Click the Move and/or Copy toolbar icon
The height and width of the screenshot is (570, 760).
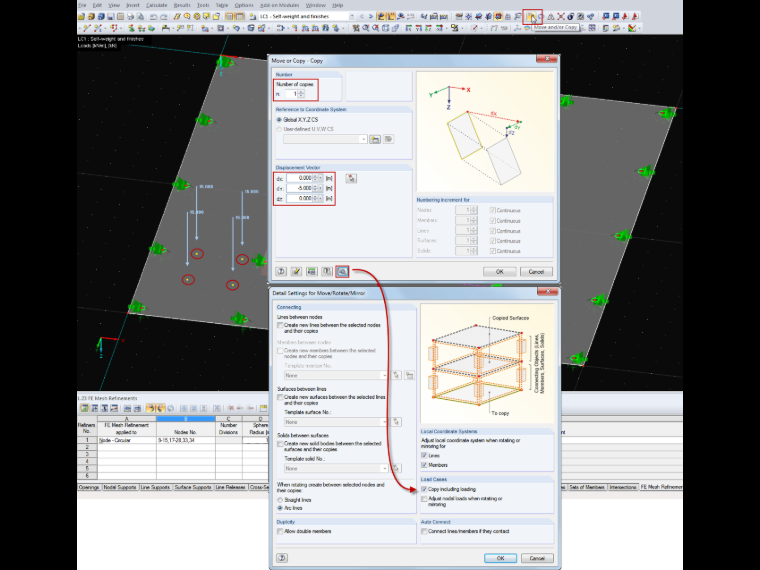click(x=531, y=16)
